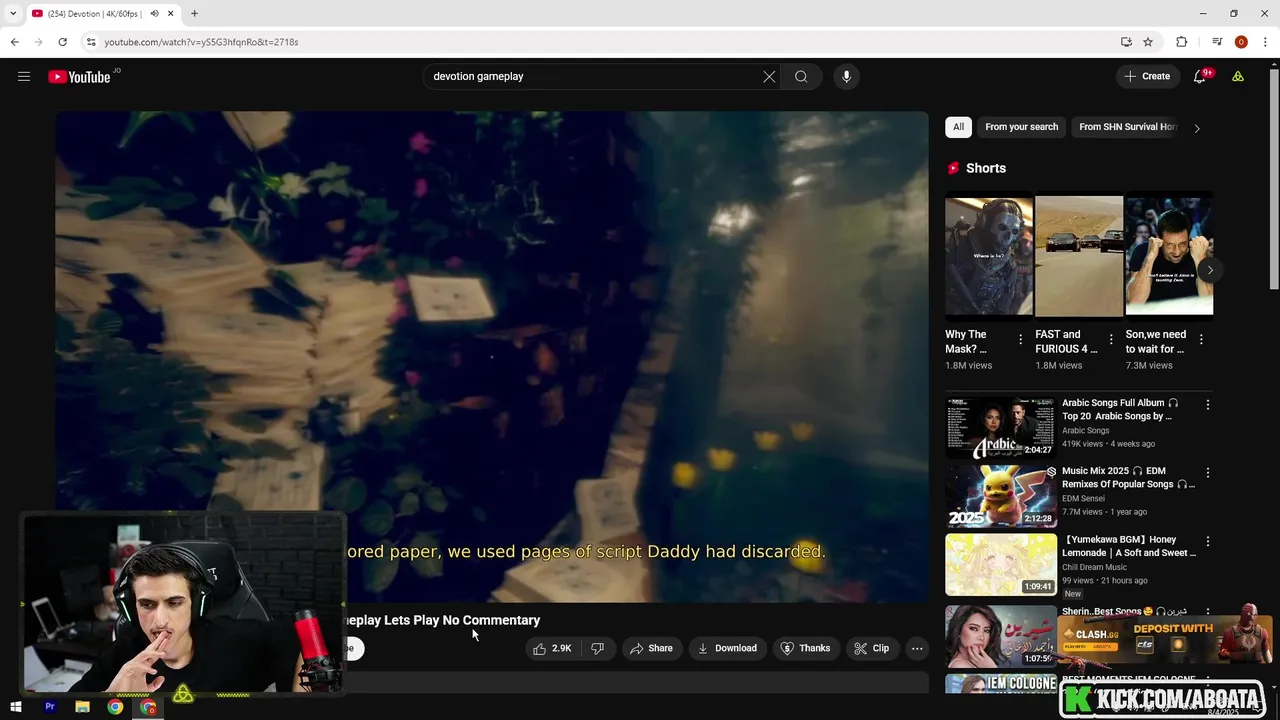Open the account avatar menu
The height and width of the screenshot is (720, 1280).
(1238, 76)
